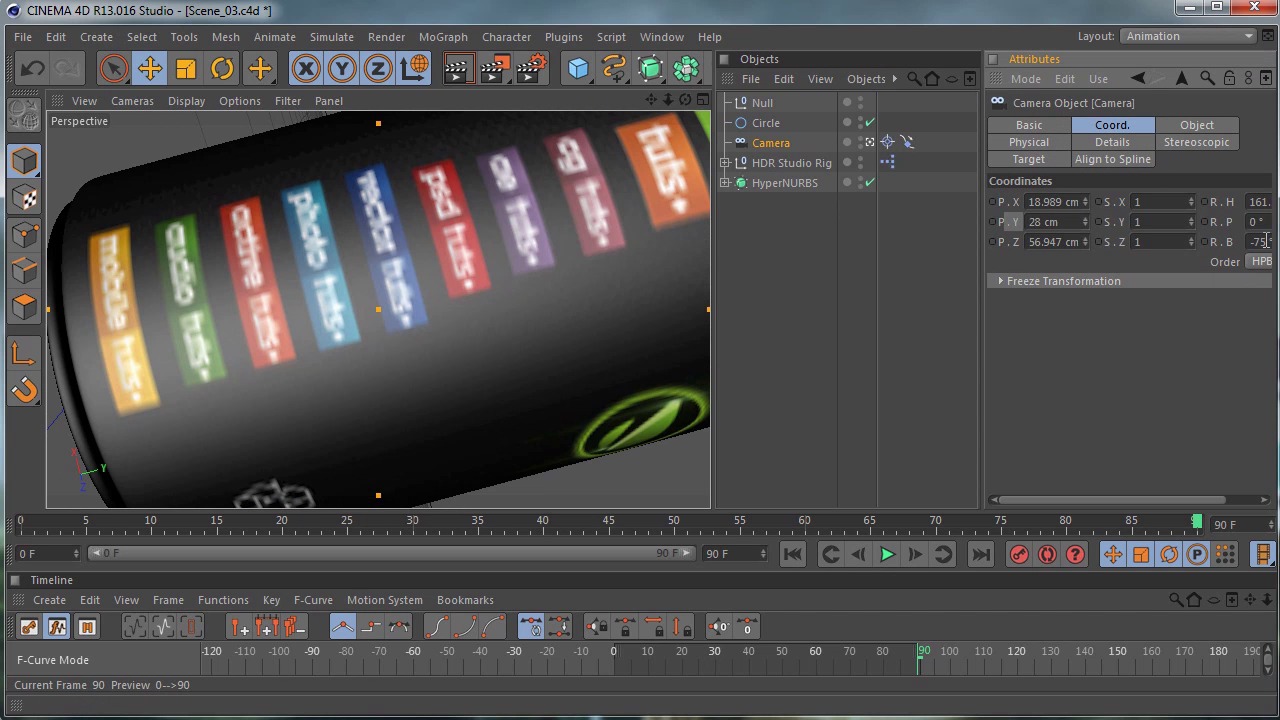The height and width of the screenshot is (720, 1280).
Task: Click the preview range slider bar
Action: (392, 553)
